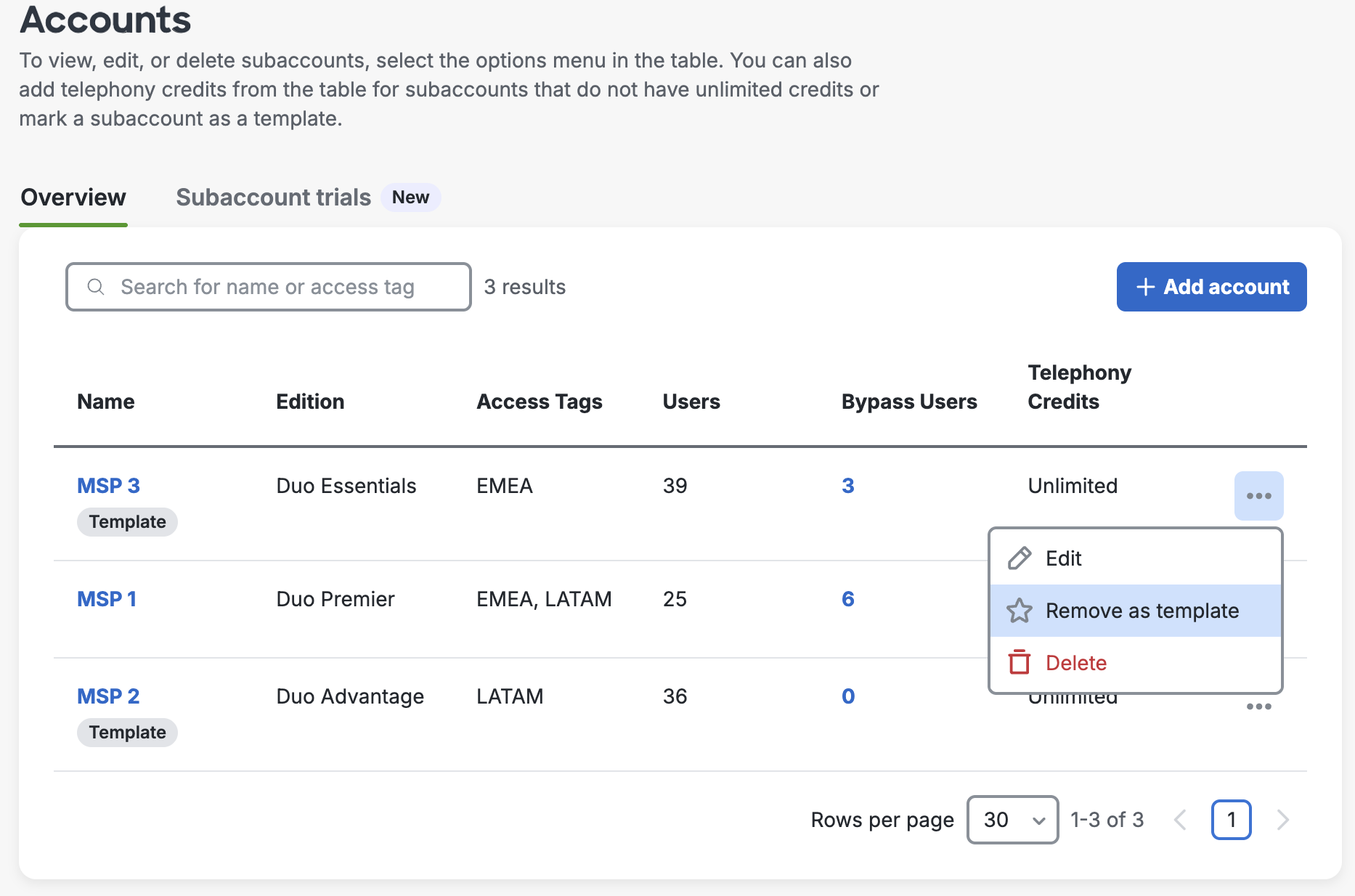The height and width of the screenshot is (896, 1355).
Task: Click the users value 25
Action: pos(675,599)
